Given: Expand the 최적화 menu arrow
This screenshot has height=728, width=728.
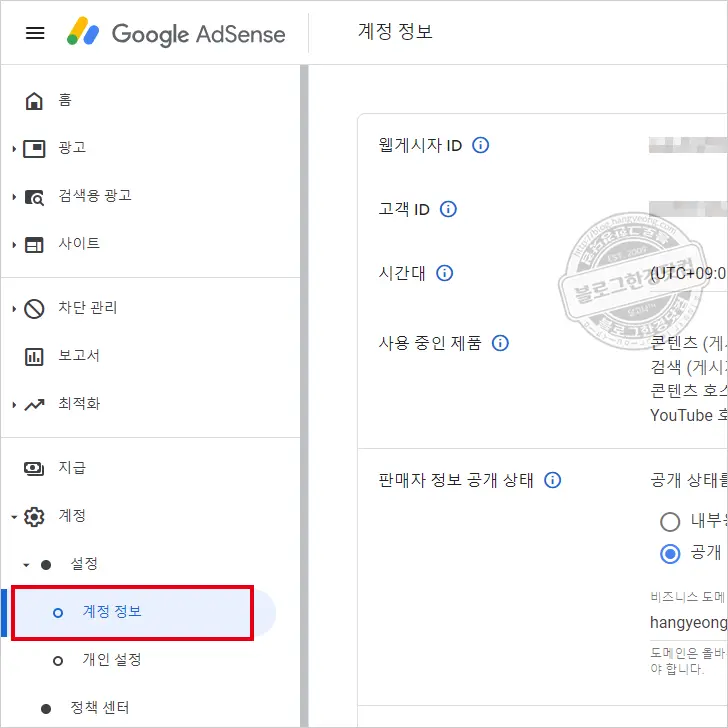Looking at the screenshot, I should pos(14,405).
